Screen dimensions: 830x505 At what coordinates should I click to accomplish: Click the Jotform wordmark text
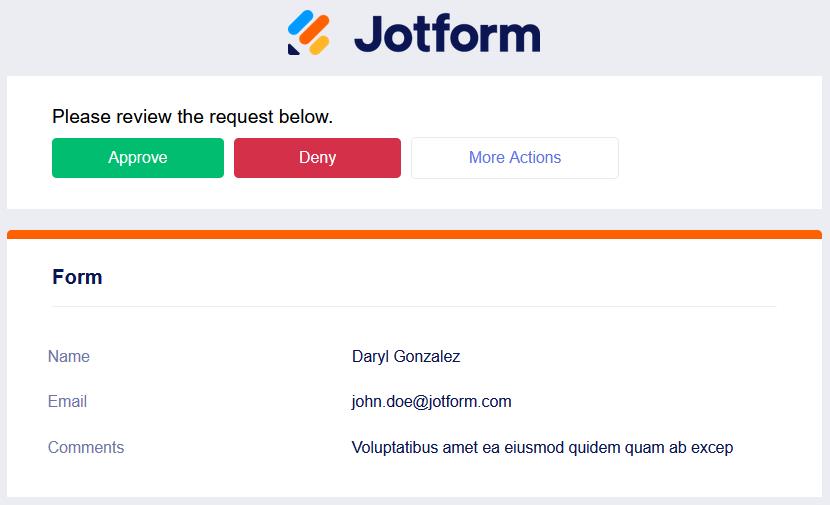[x=447, y=33]
